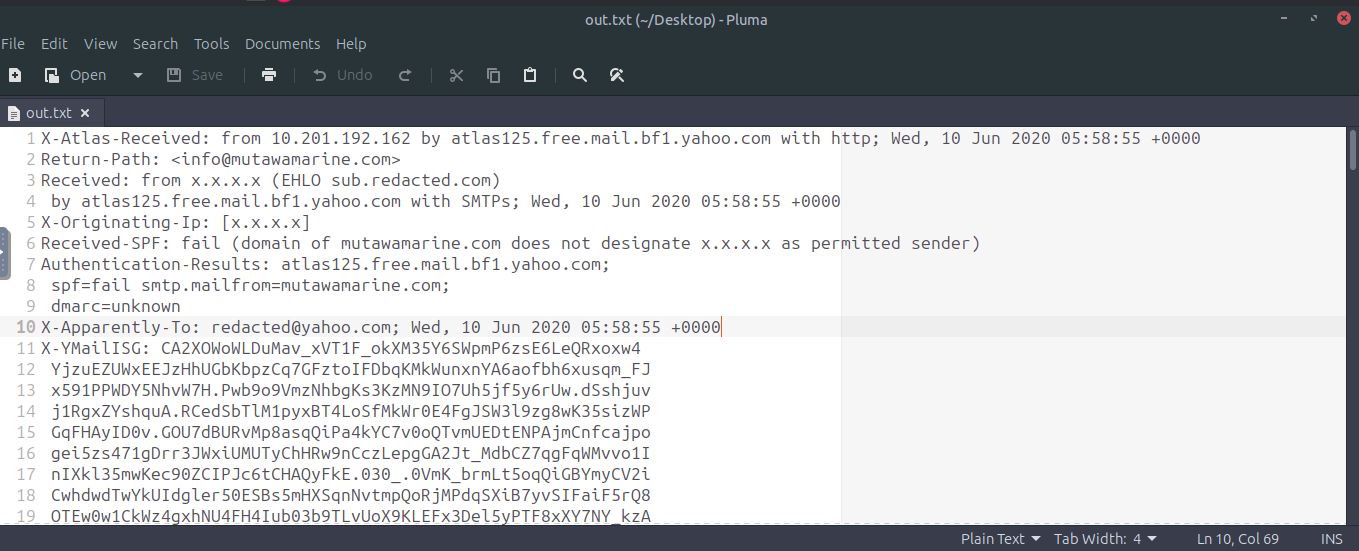Screen dimensions: 1359x551
Task: Create a new document with toolbar icon
Action: click(14, 75)
